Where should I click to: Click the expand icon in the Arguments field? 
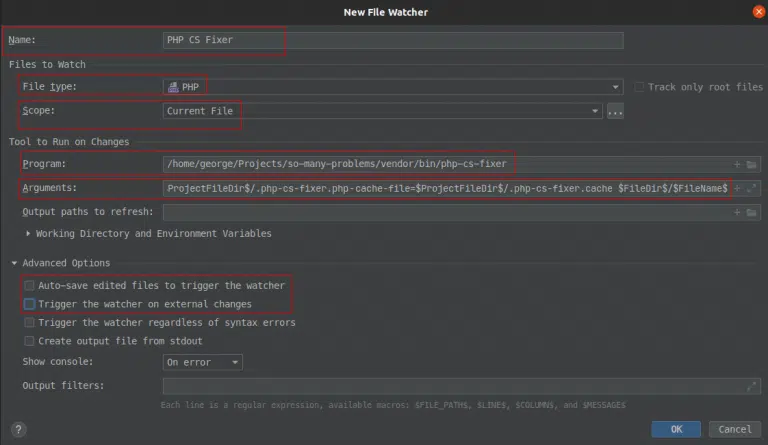click(x=752, y=188)
